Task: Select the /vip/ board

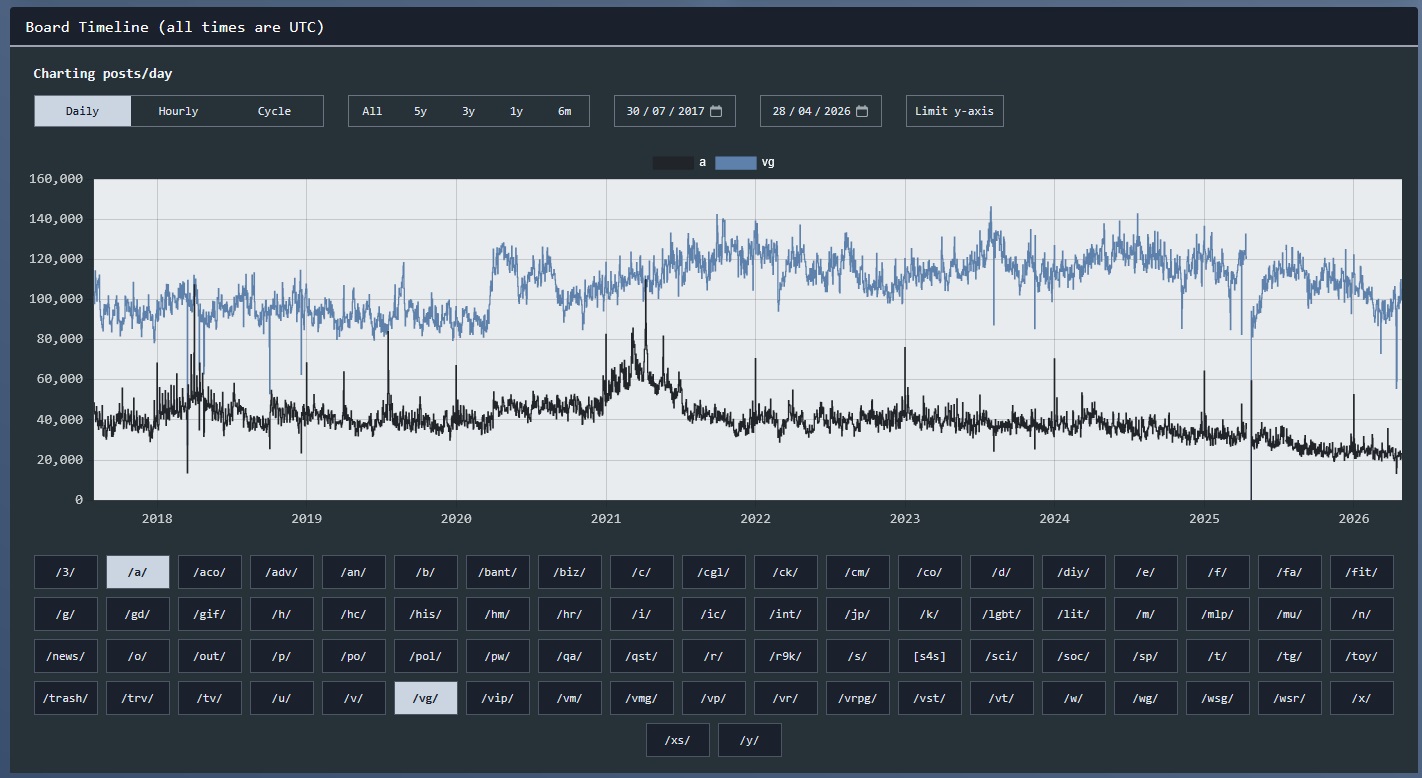Action: (x=498, y=698)
